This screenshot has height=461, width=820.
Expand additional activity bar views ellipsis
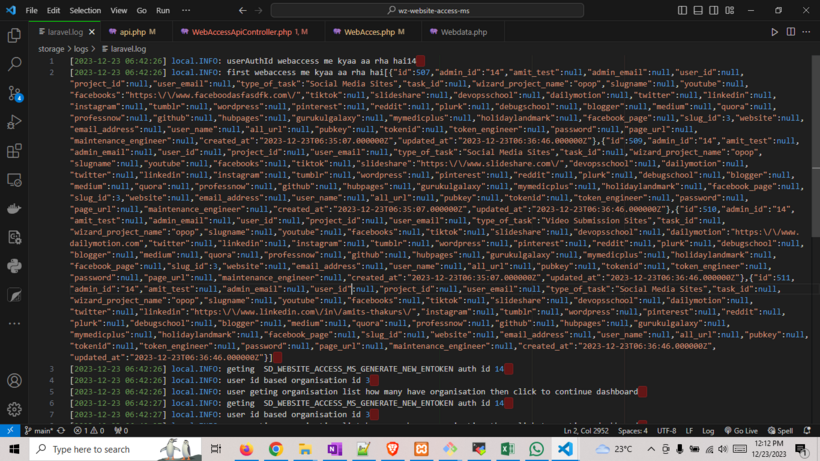pyautogui.click(x=14, y=324)
